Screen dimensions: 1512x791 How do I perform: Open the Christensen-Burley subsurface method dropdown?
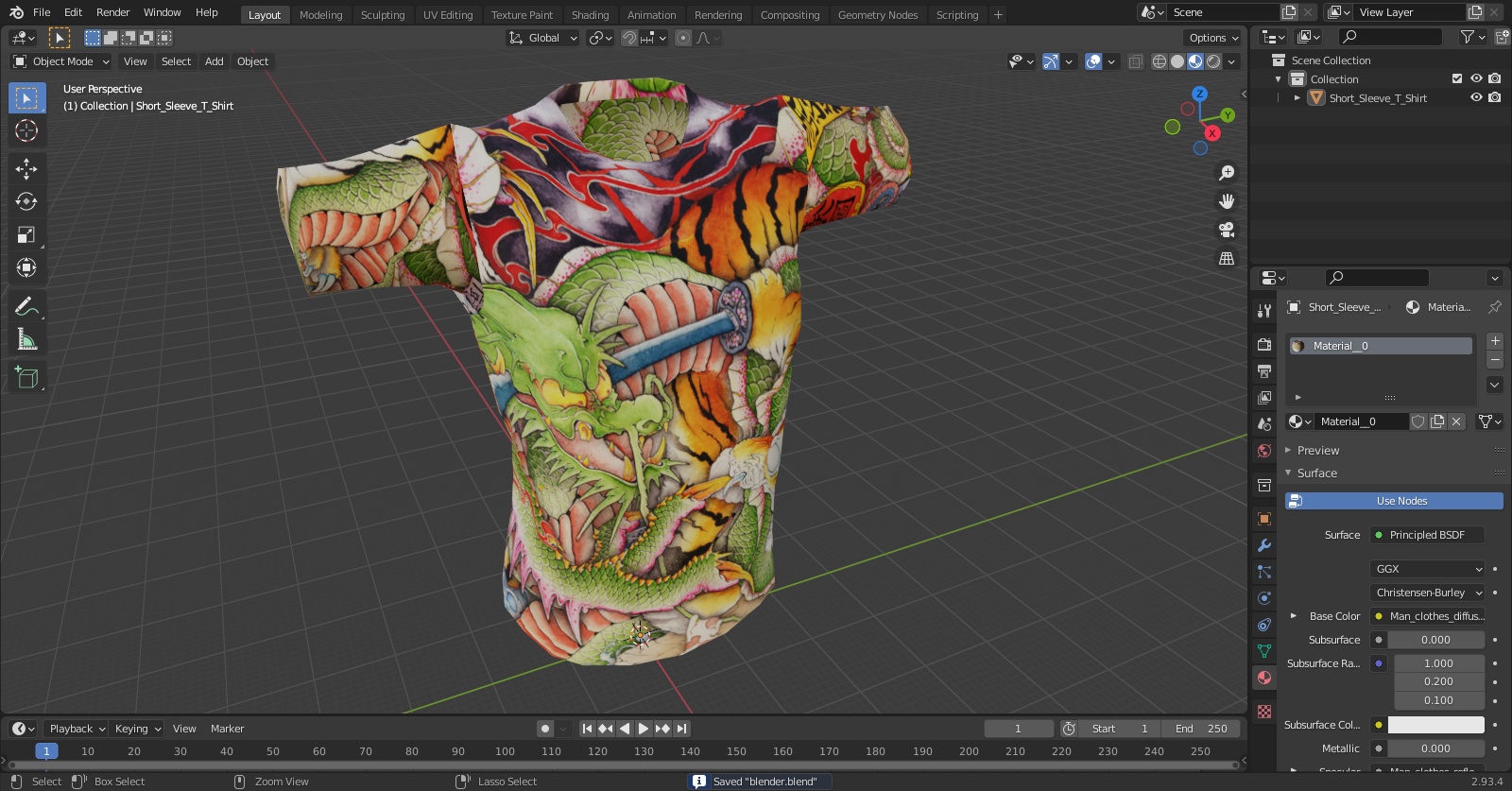1427,593
